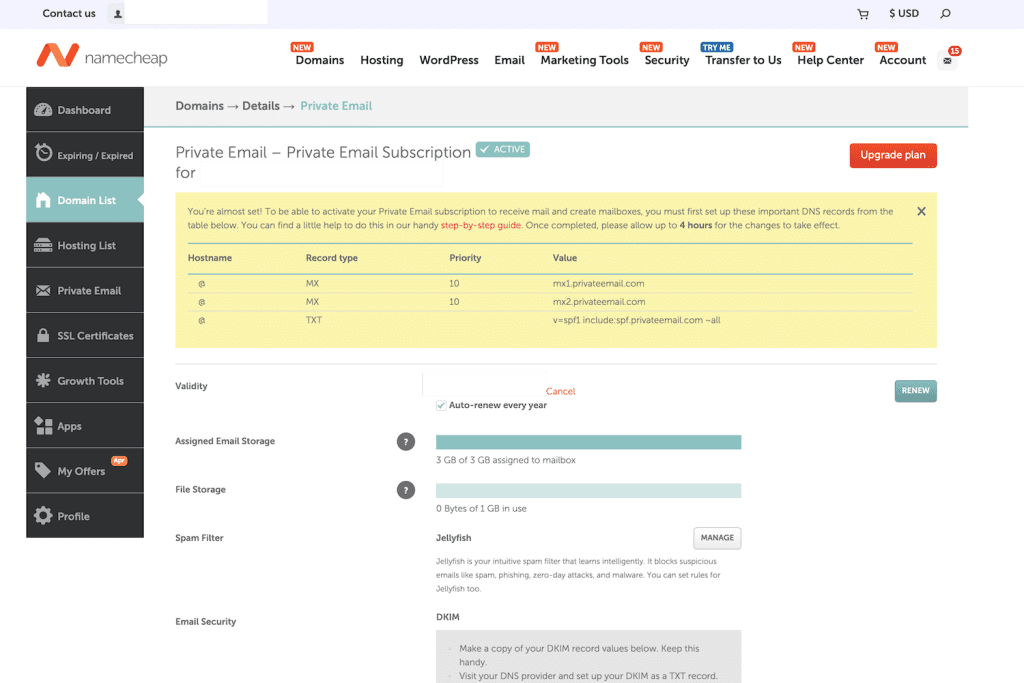The height and width of the screenshot is (683, 1024).
Task: Click the user profile icon beside Contact us
Action: (x=117, y=13)
